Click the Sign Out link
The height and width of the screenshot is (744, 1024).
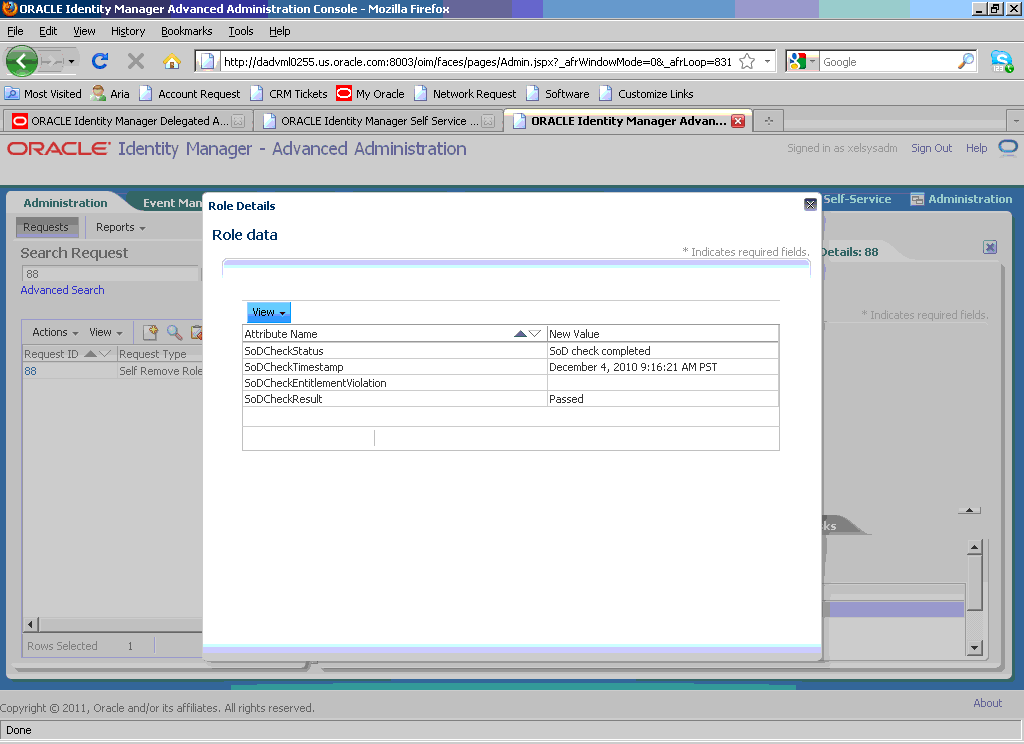931,148
